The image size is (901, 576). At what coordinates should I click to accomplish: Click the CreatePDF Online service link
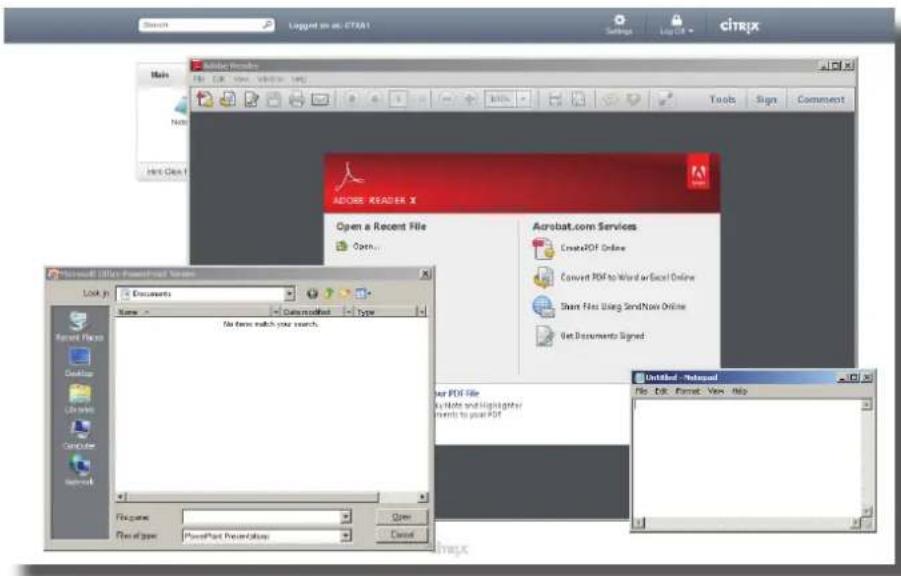[x=592, y=248]
